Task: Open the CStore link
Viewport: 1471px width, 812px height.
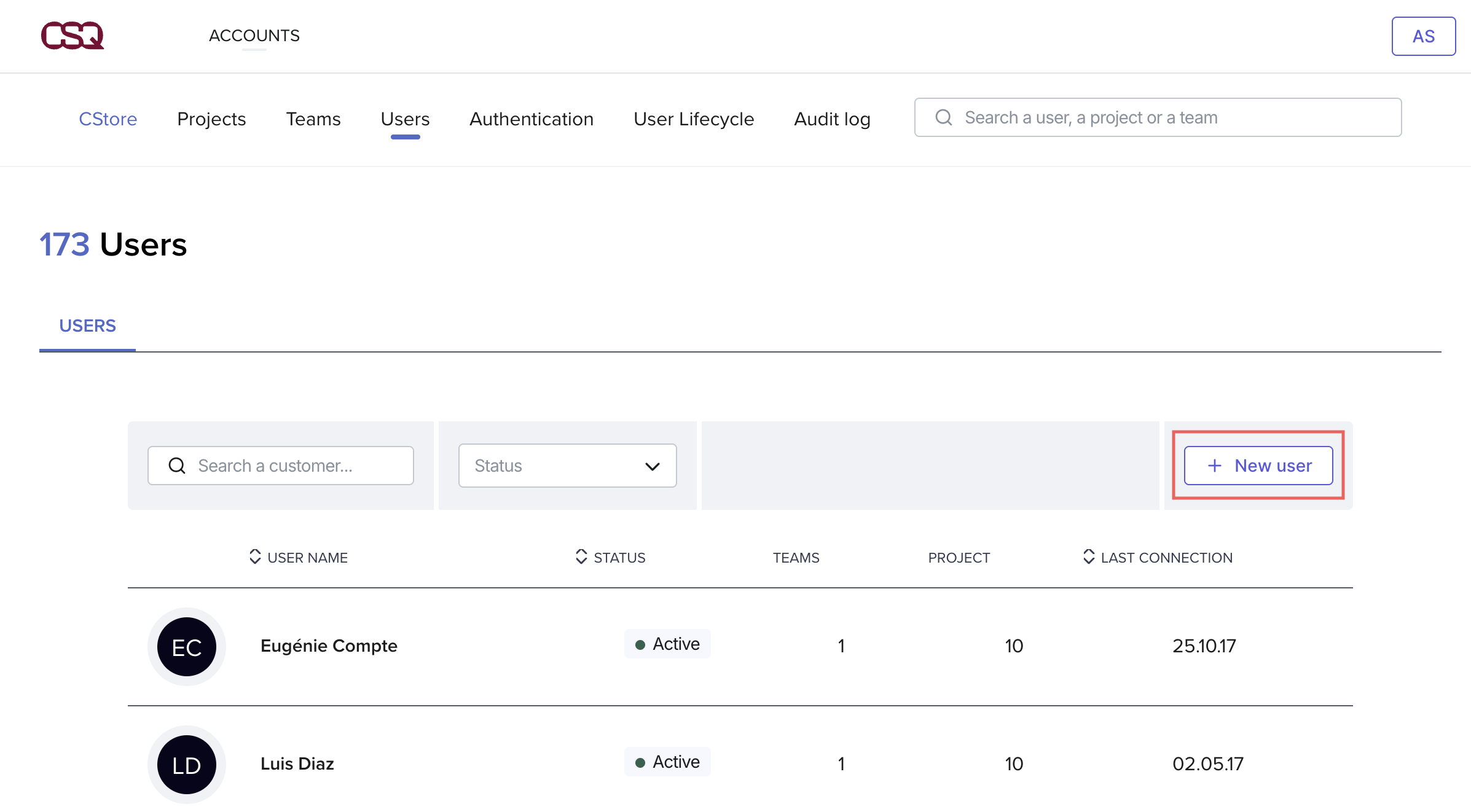Action: click(108, 119)
